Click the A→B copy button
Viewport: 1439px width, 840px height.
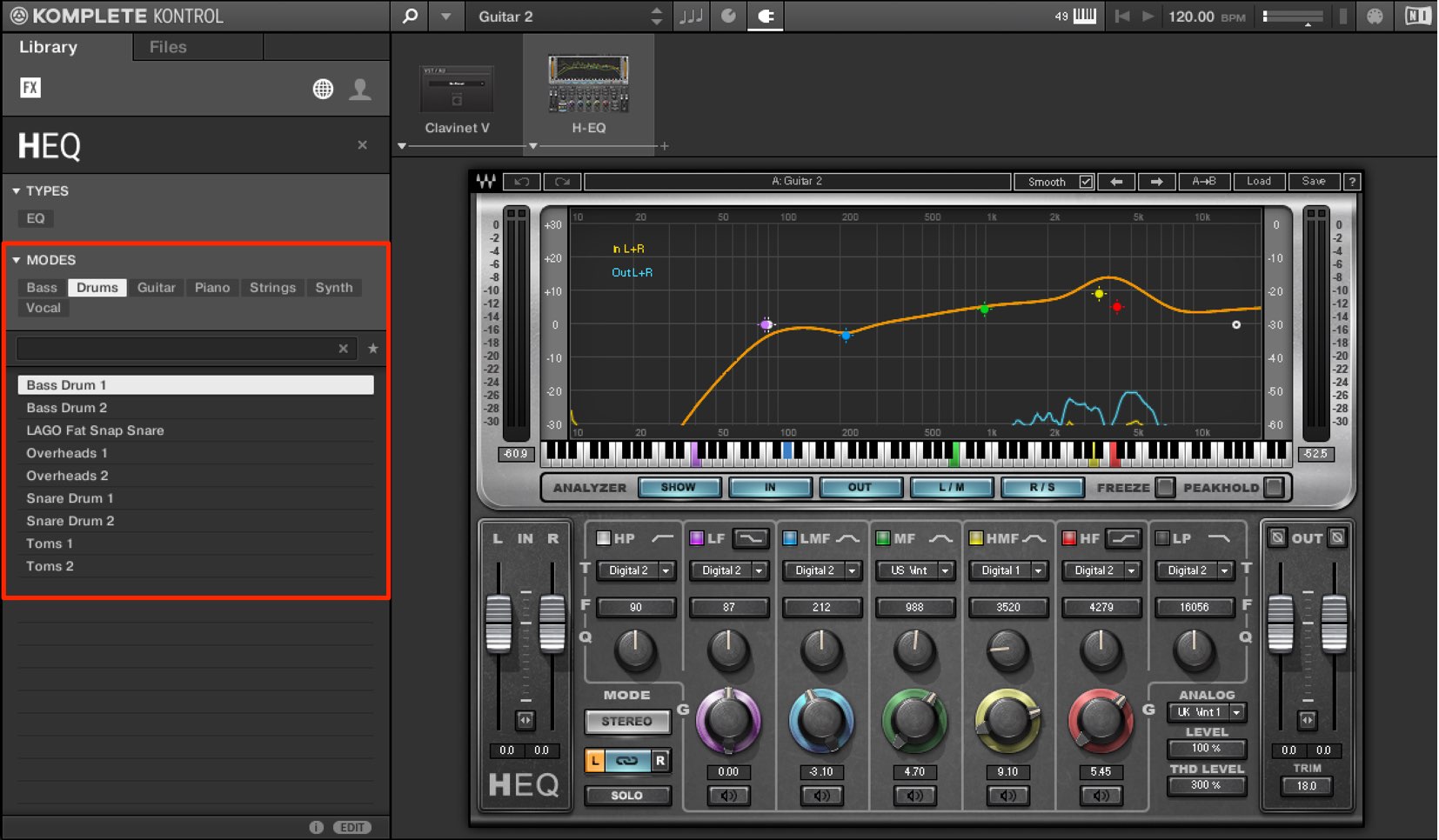coord(1204,181)
